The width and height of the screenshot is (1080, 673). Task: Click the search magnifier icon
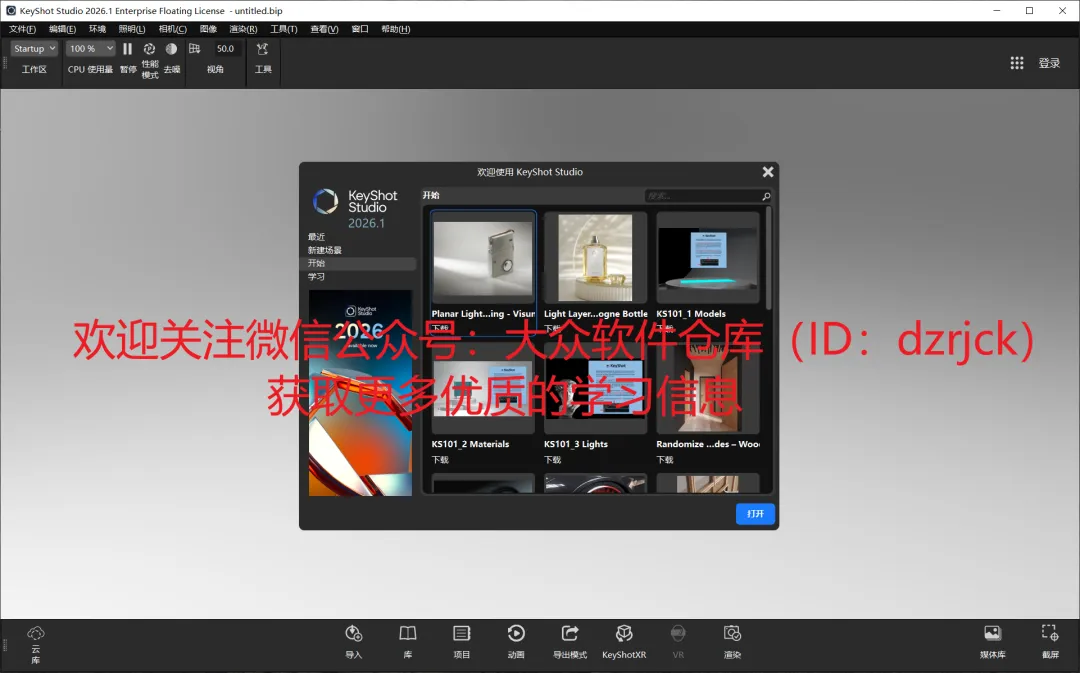tap(766, 196)
